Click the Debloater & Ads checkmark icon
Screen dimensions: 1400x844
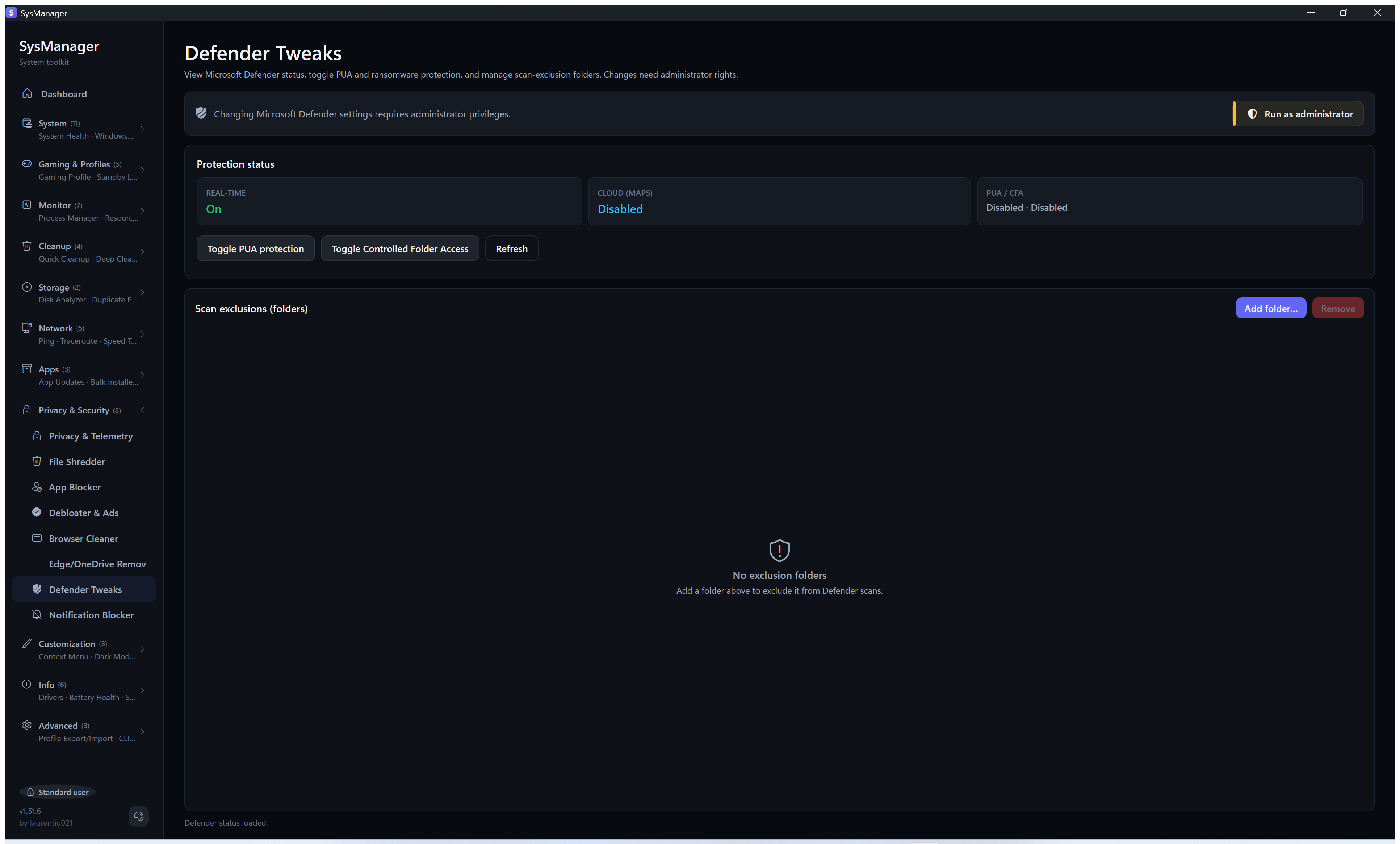37,512
